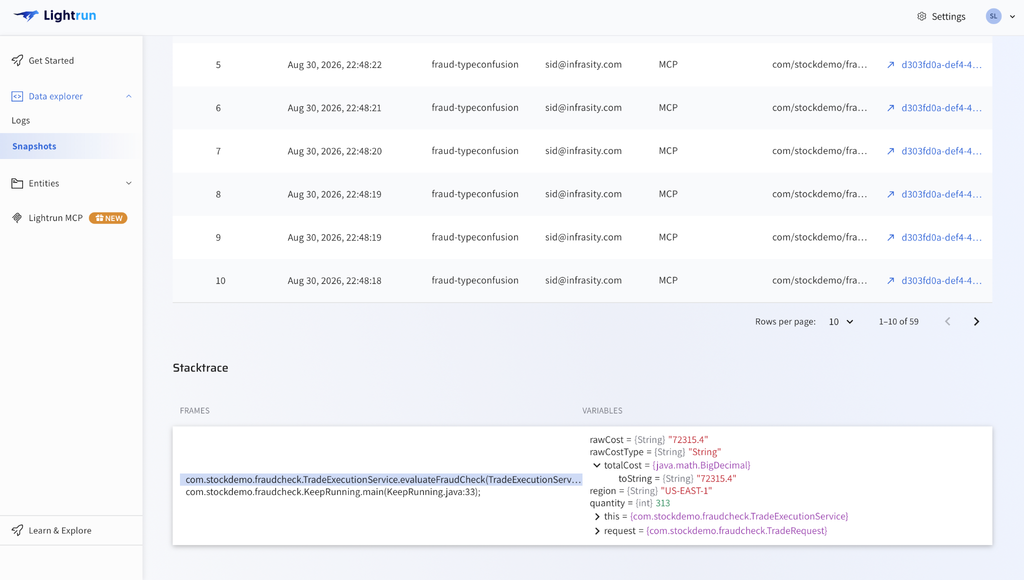This screenshot has height=580, width=1024.
Task: Expand the 'this' variable node
Action: [597, 517]
